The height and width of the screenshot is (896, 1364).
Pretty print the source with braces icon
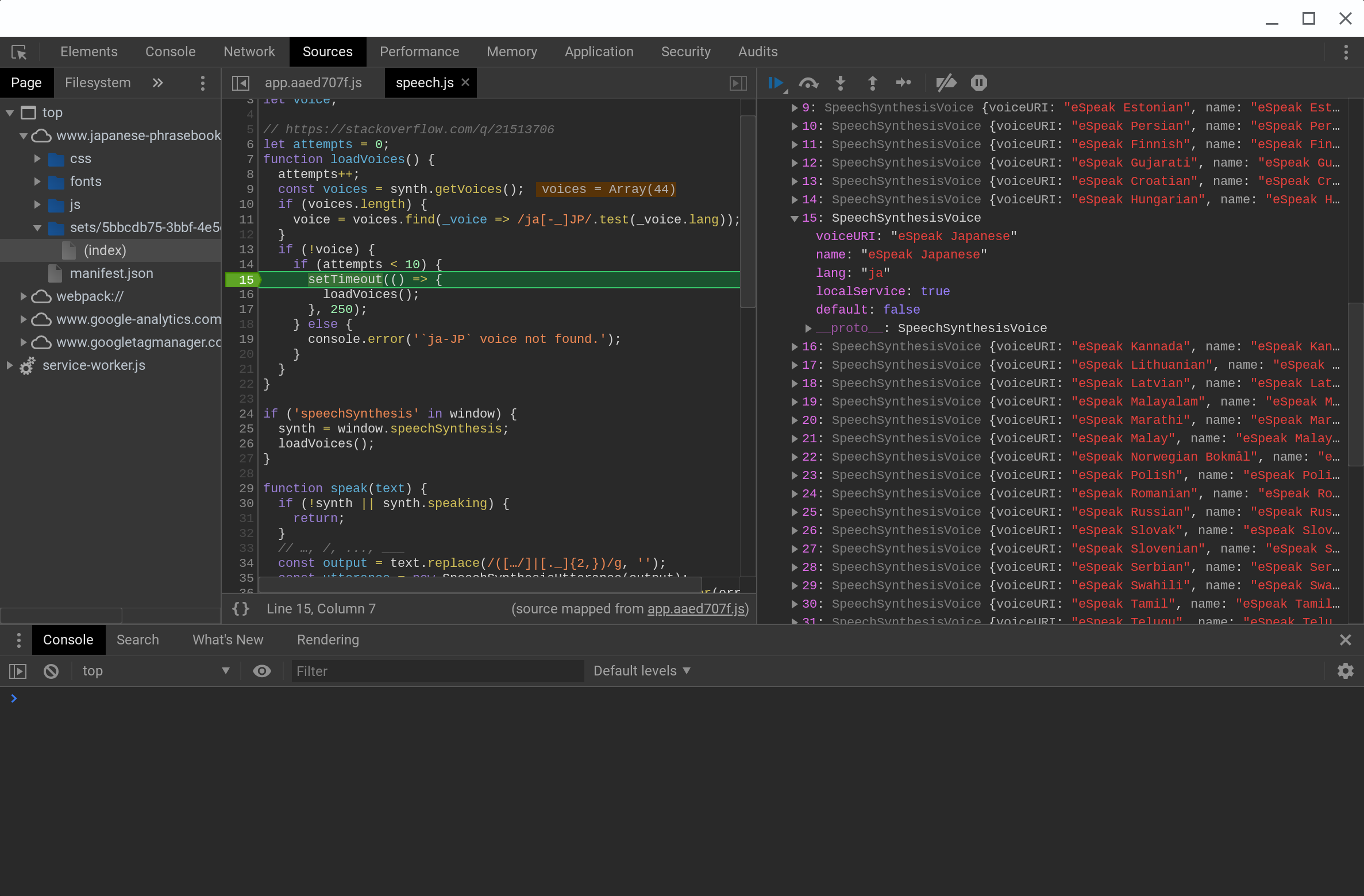tap(241, 609)
